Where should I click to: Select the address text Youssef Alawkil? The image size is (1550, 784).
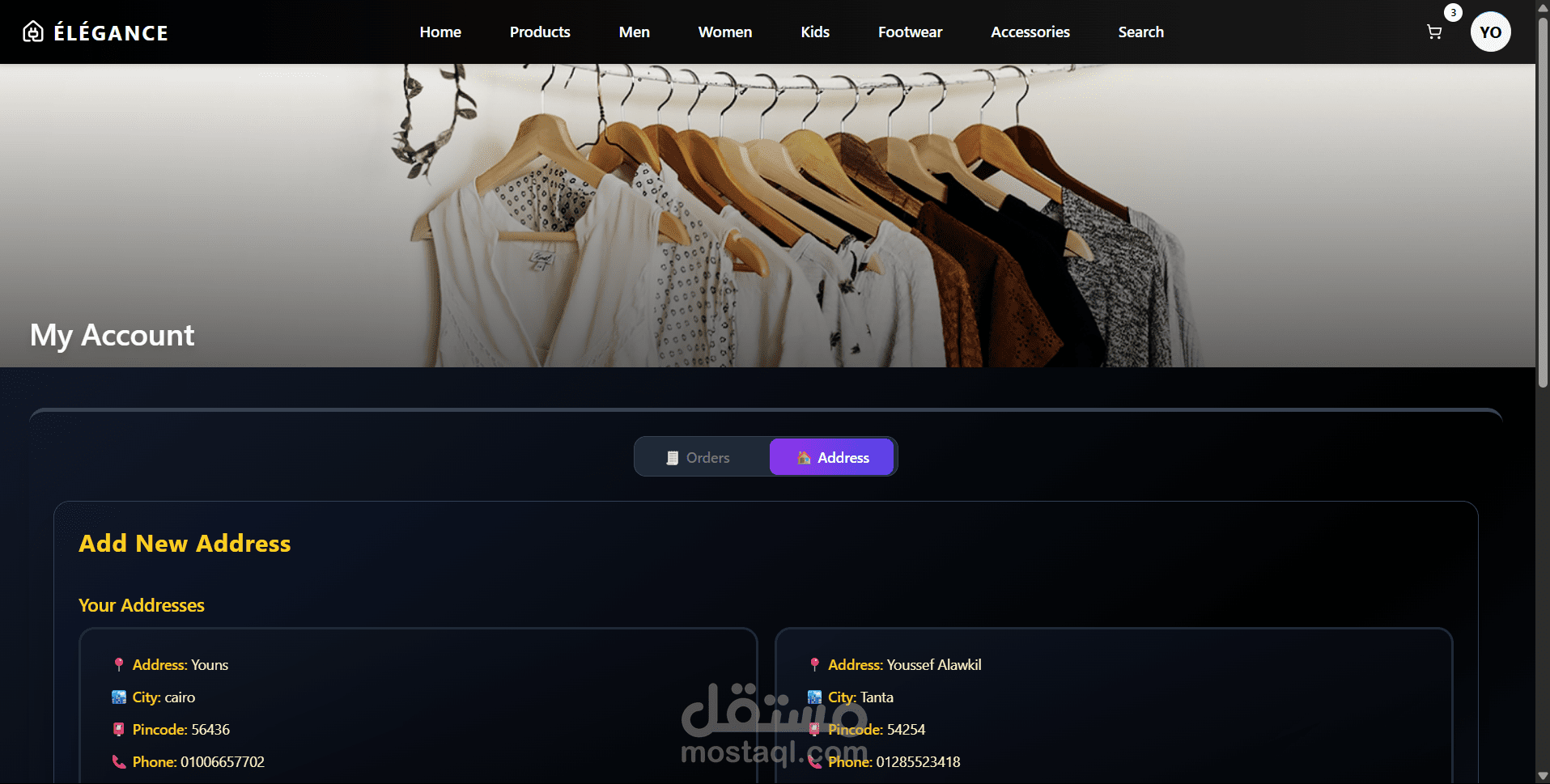(x=934, y=665)
